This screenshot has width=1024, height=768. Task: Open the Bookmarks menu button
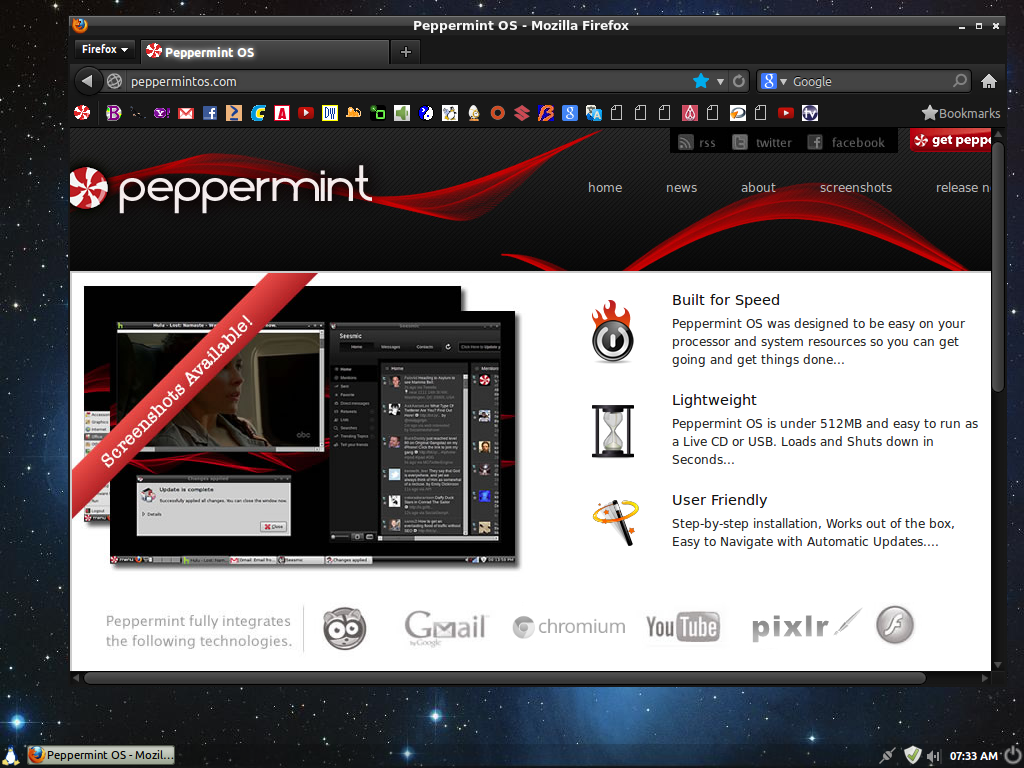[x=961, y=113]
